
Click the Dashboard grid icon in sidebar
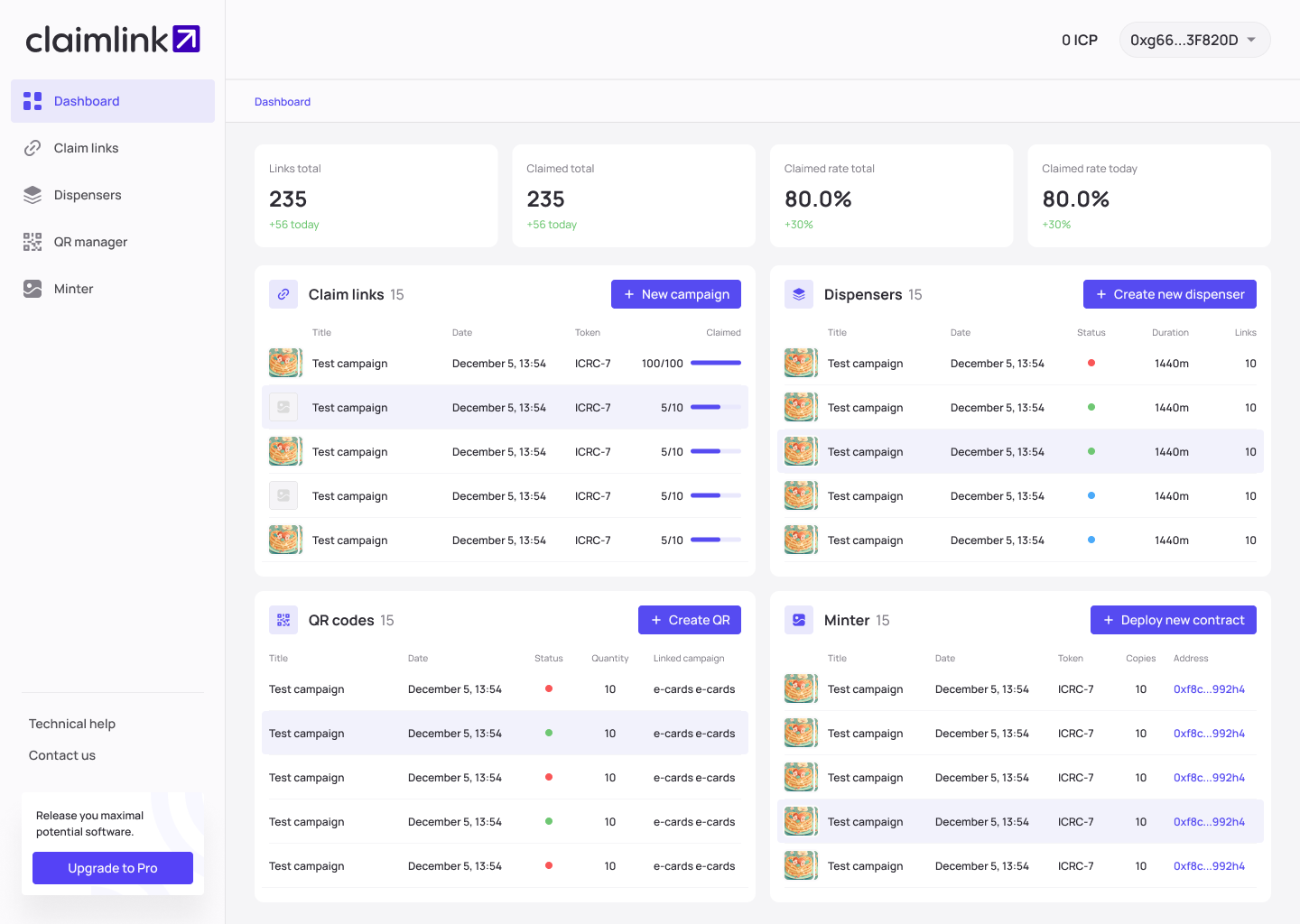pyautogui.click(x=32, y=101)
